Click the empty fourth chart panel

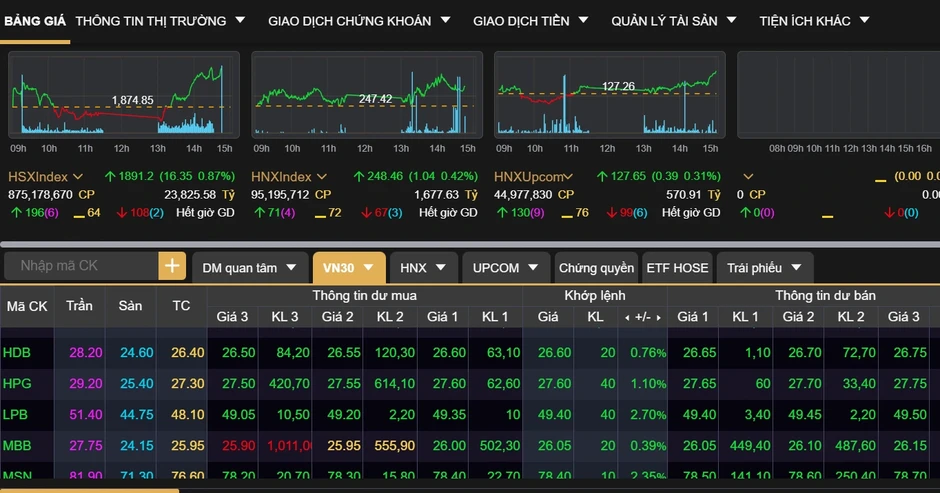click(x=838, y=95)
